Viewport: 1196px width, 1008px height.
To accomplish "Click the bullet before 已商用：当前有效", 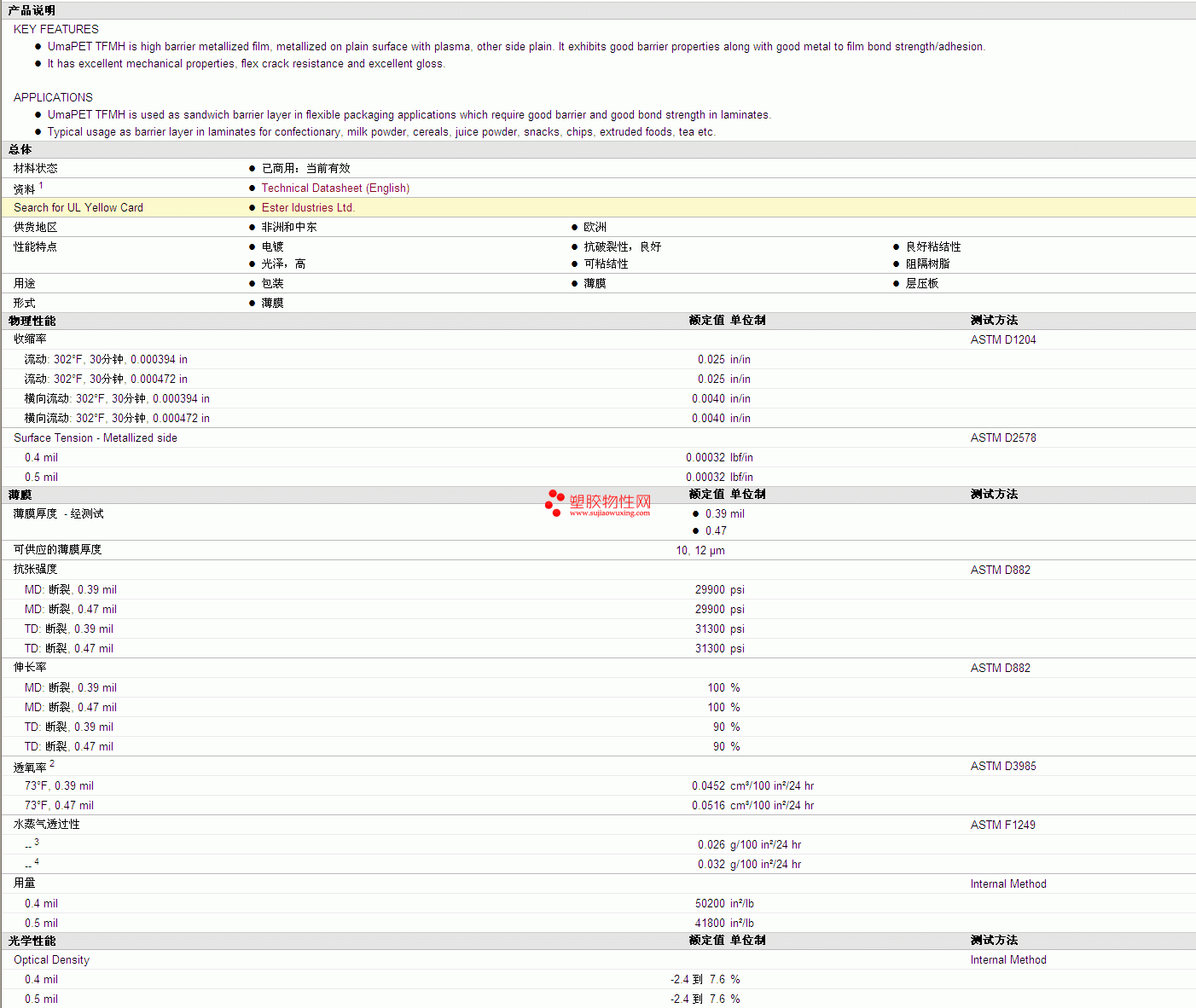I will (253, 169).
